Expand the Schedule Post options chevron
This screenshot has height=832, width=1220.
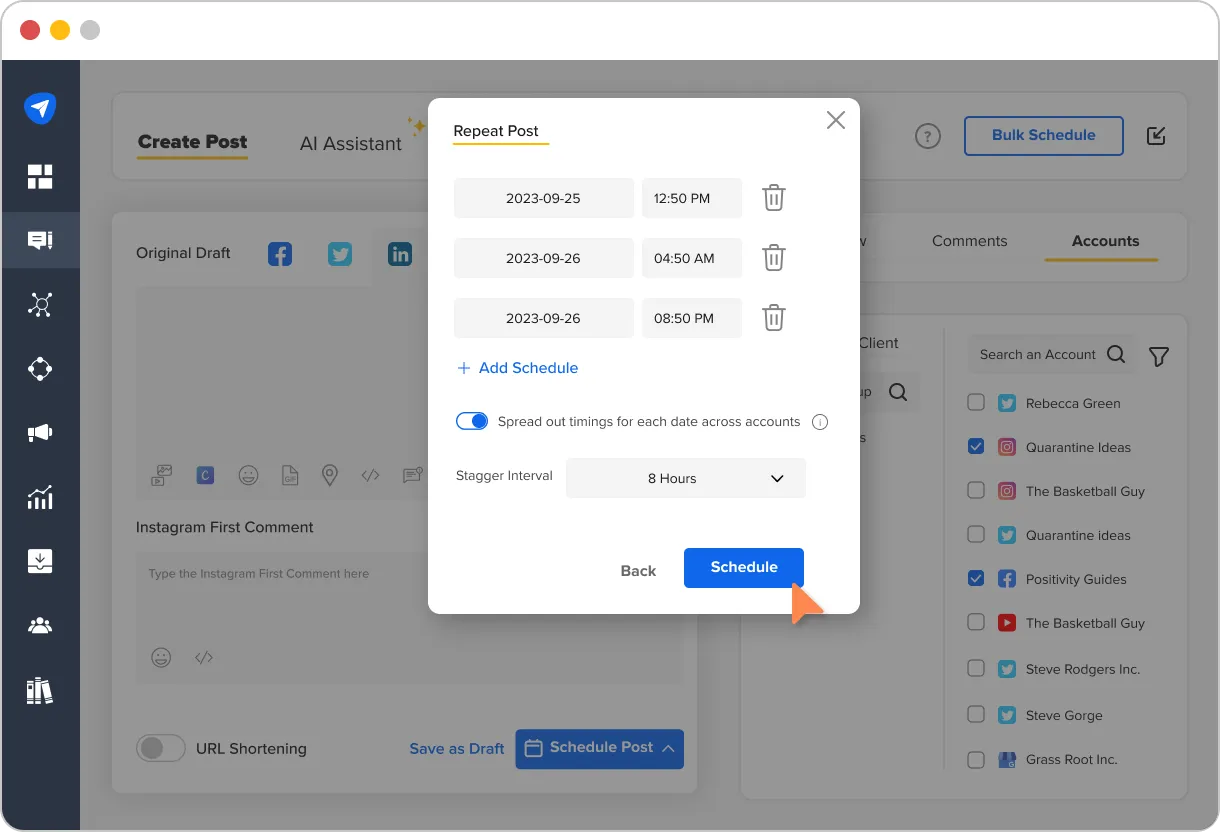click(x=668, y=748)
